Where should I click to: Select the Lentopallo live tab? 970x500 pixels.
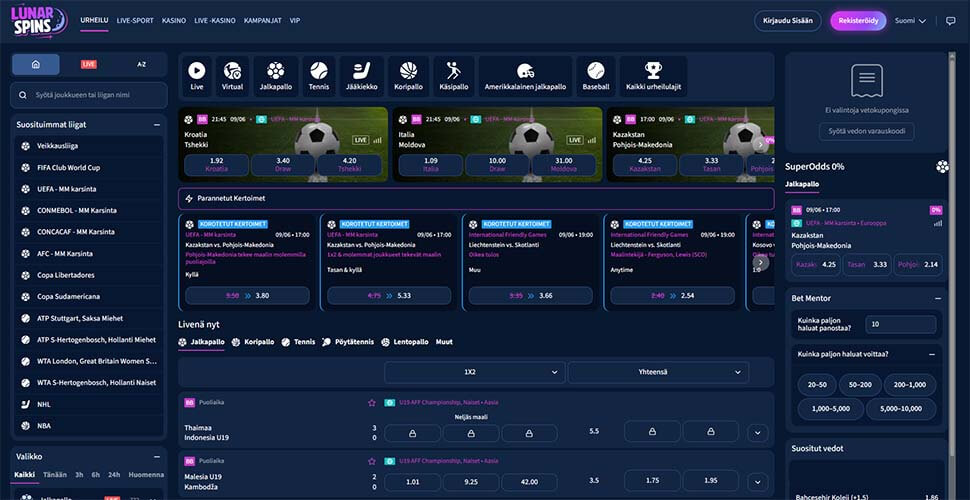405,342
